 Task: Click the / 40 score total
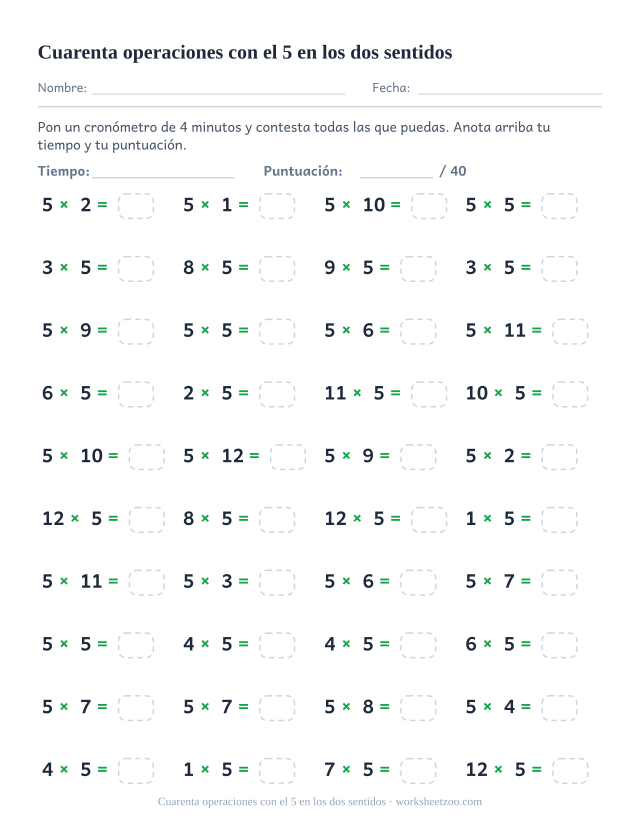coord(453,171)
